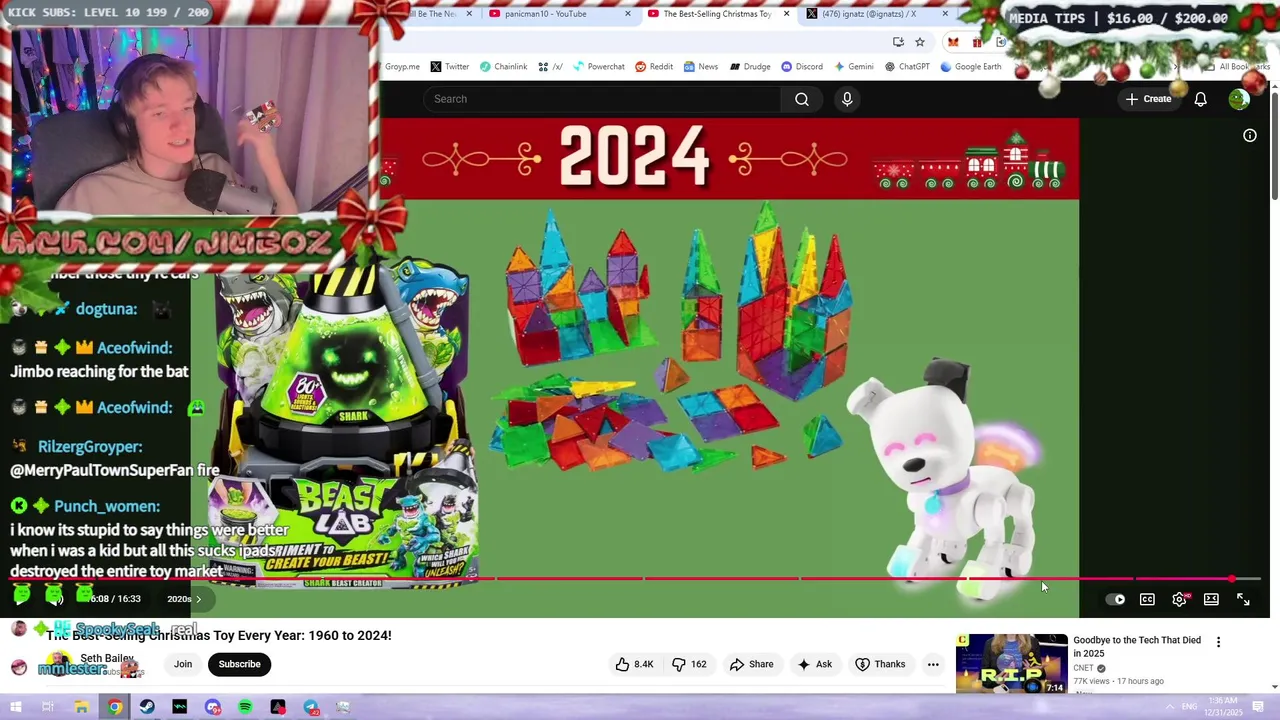The image size is (1280, 720).
Task: Click the Ask button under the video
Action: 814,664
